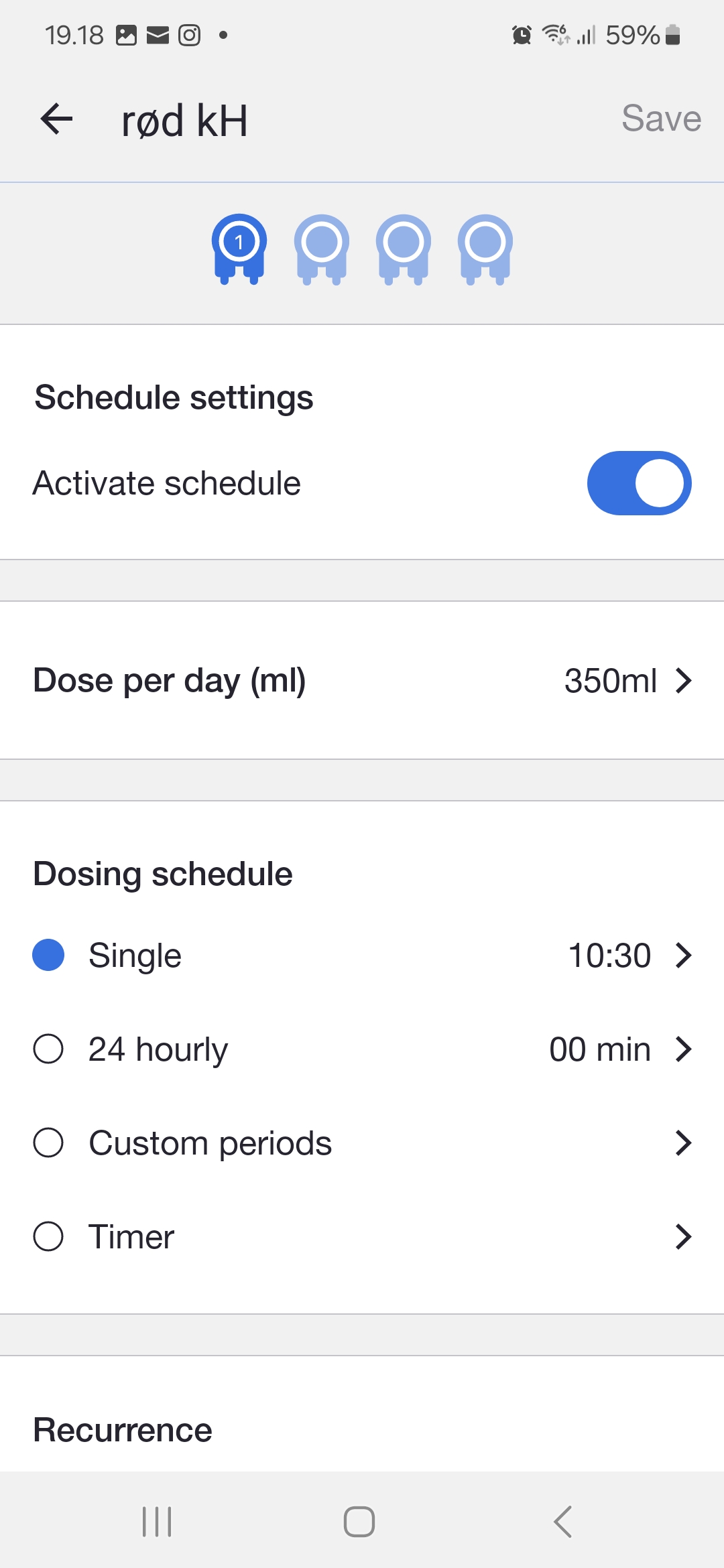Tap the Android back navigation icon
This screenshot has height=1568, width=724.
pos(563,1521)
